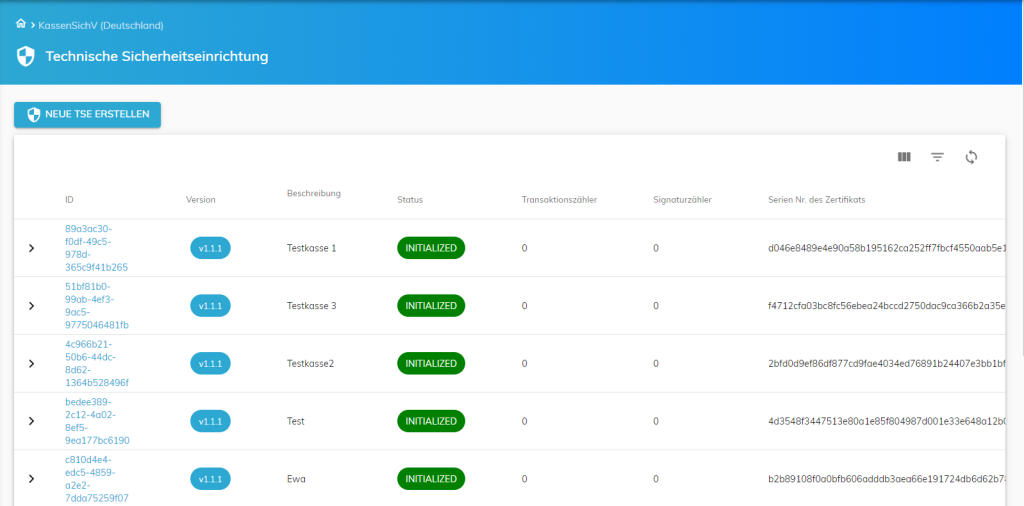This screenshot has width=1024, height=506.
Task: Click certificate serial starting d046e8489e4e
Action: pyautogui.click(x=887, y=248)
